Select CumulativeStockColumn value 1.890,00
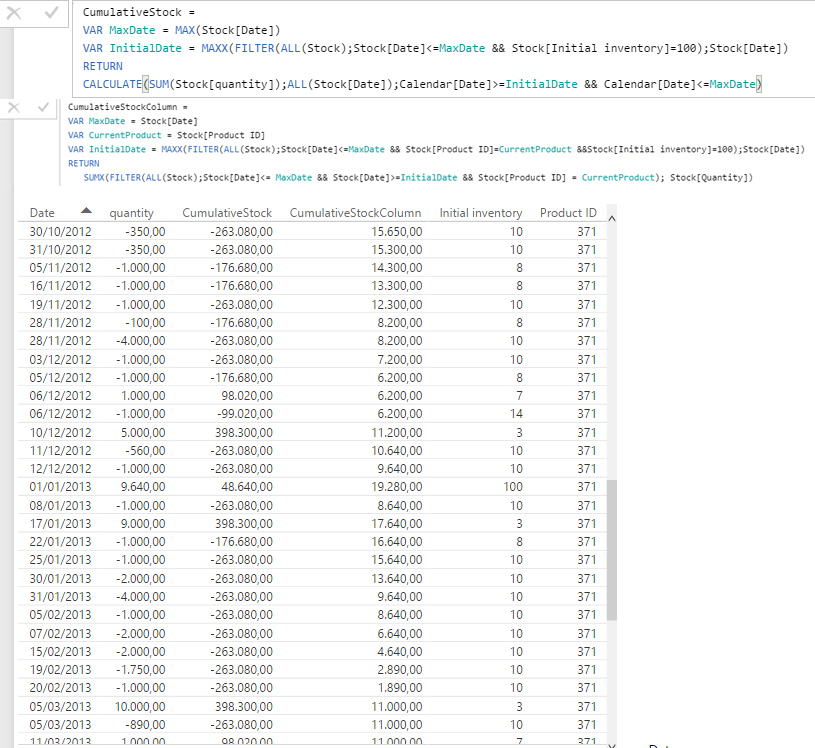This screenshot has height=748, width=815. coord(400,688)
